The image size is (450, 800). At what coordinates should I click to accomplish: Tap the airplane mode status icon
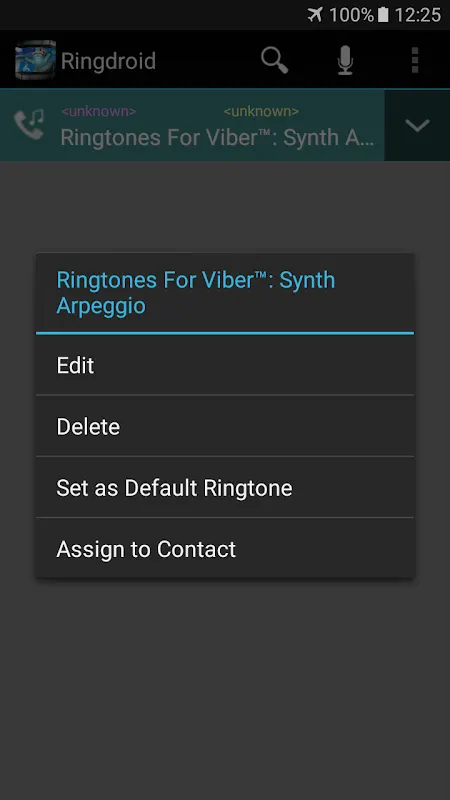click(x=315, y=15)
